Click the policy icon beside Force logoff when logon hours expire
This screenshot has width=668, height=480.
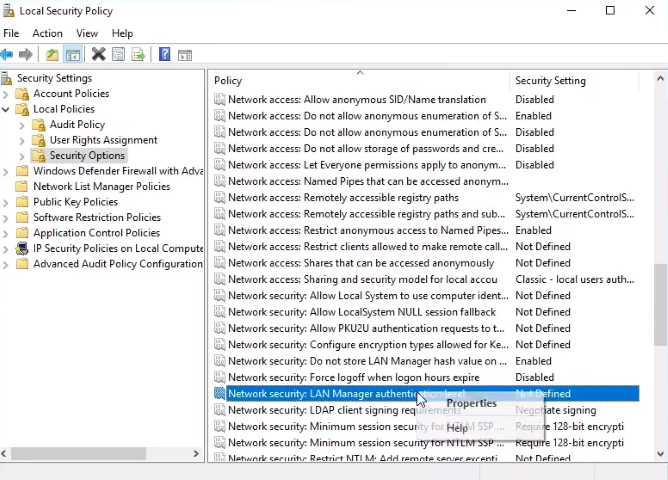coord(219,377)
